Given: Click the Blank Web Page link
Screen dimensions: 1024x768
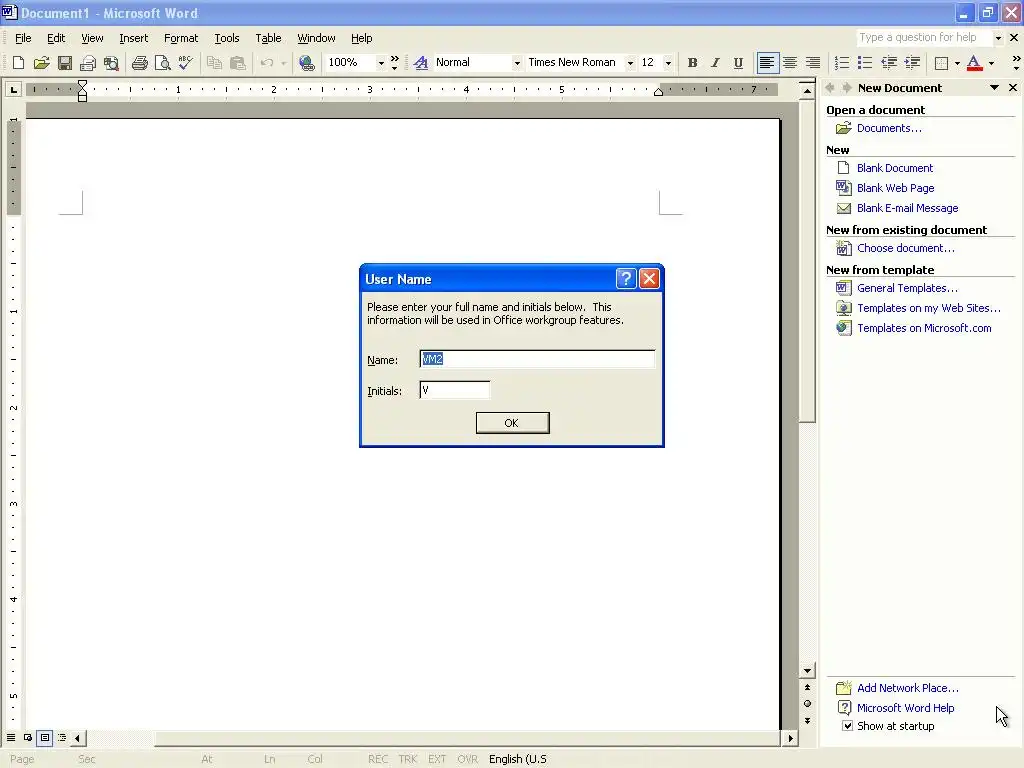Looking at the screenshot, I should tap(895, 188).
